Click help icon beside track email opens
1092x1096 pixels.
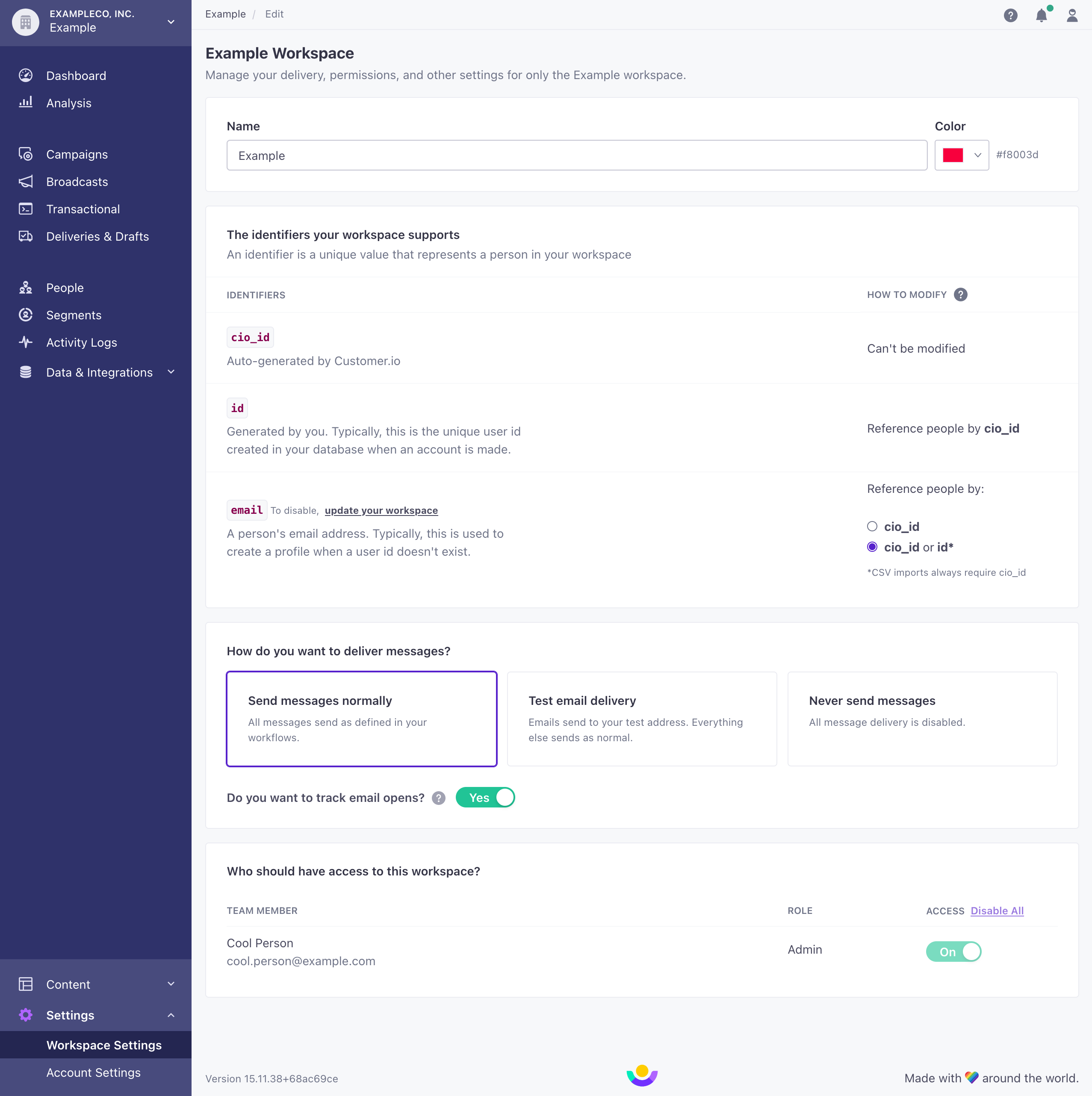click(x=439, y=798)
